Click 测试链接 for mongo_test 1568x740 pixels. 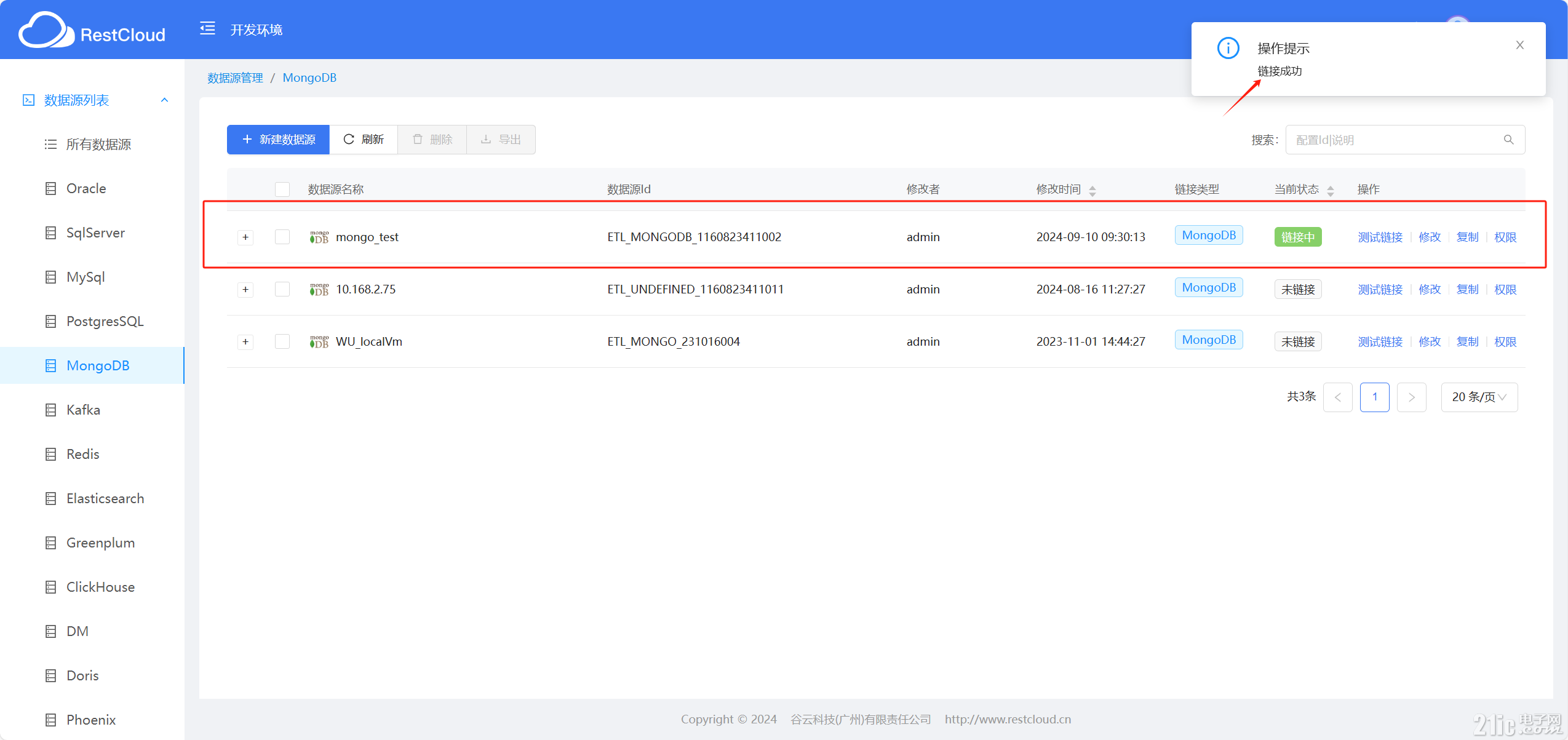(1380, 237)
